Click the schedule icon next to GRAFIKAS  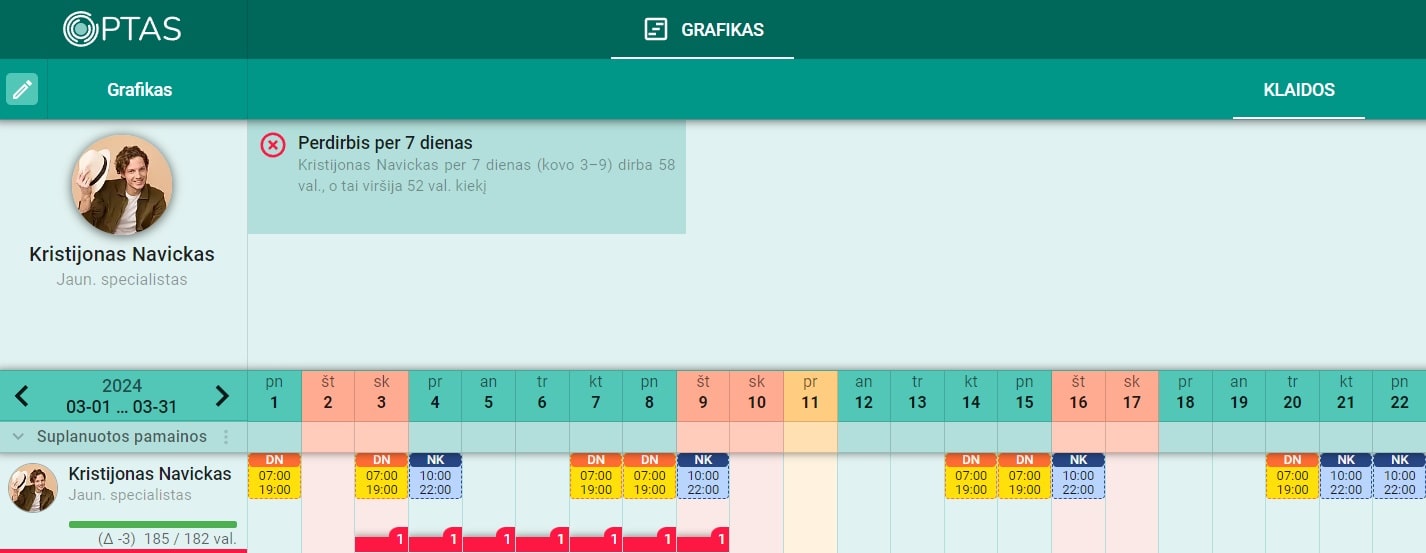click(x=655, y=29)
